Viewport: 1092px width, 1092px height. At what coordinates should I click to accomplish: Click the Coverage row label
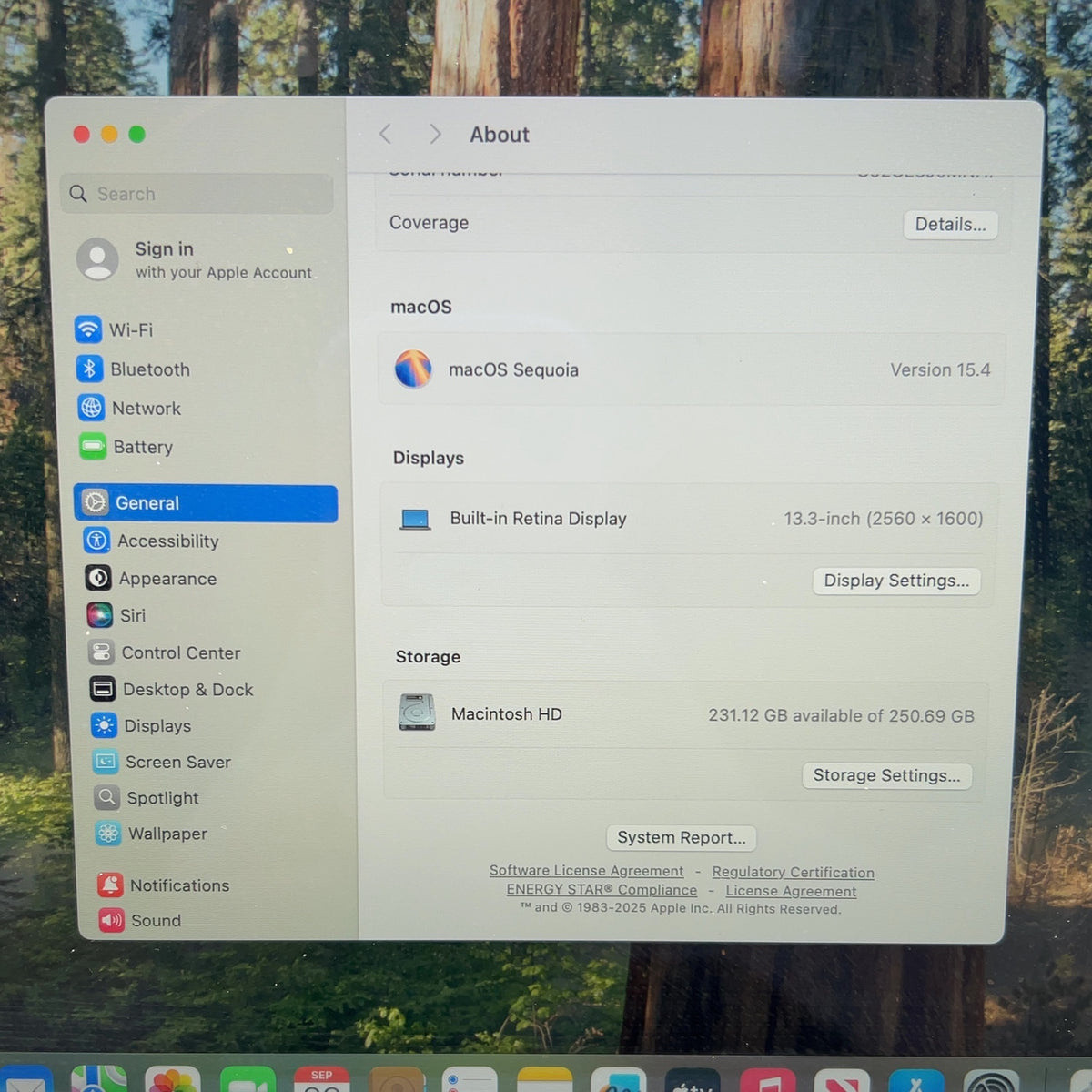[x=429, y=223]
